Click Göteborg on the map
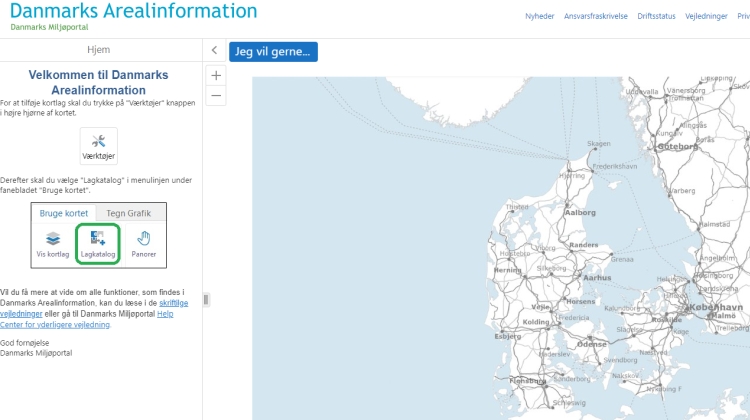 (678, 146)
